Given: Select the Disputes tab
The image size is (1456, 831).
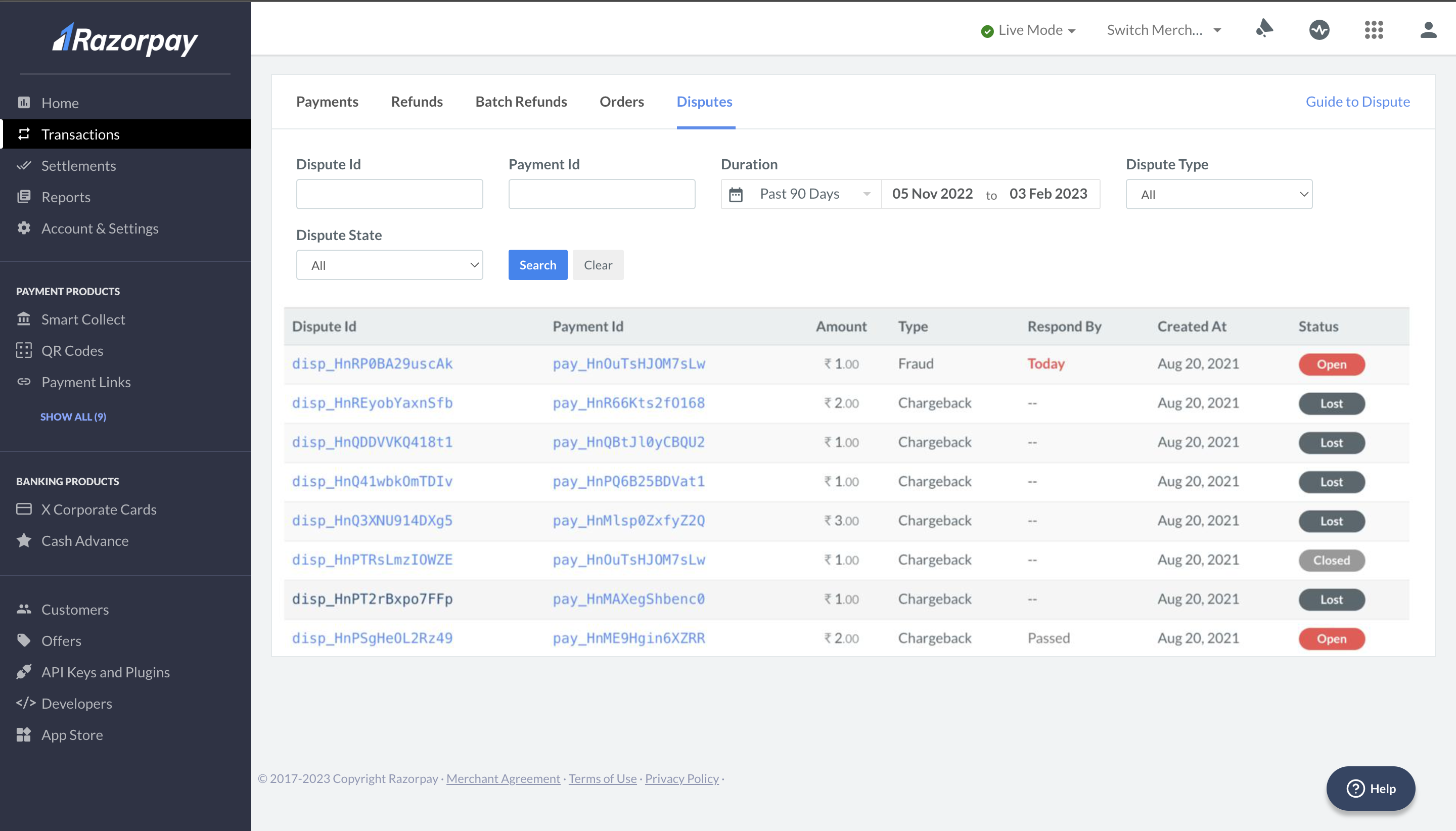Looking at the screenshot, I should (704, 101).
